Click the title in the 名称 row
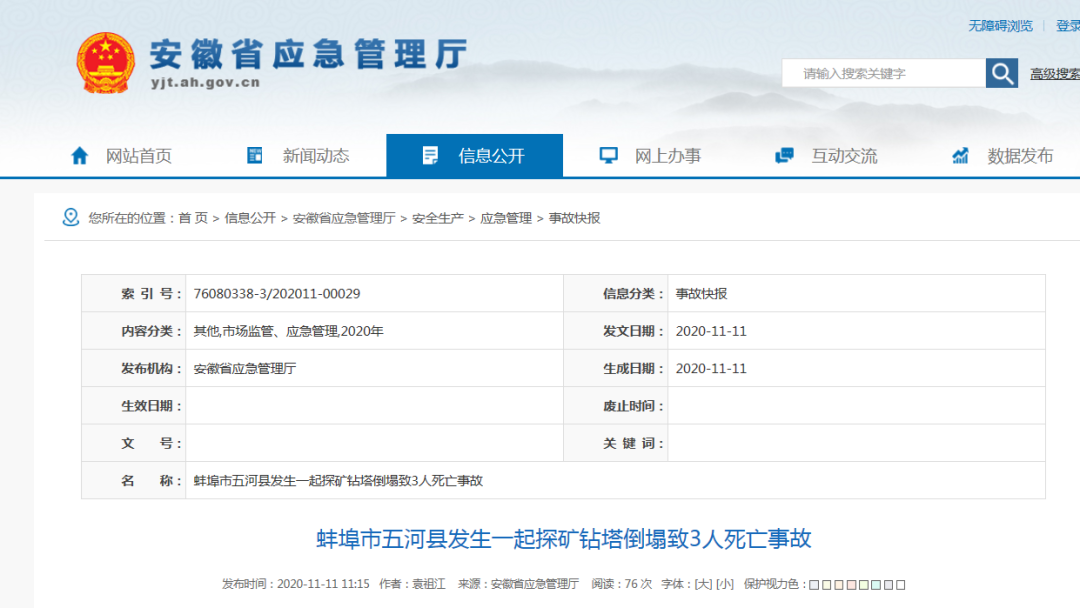The width and height of the screenshot is (1080, 608). pos(338,481)
